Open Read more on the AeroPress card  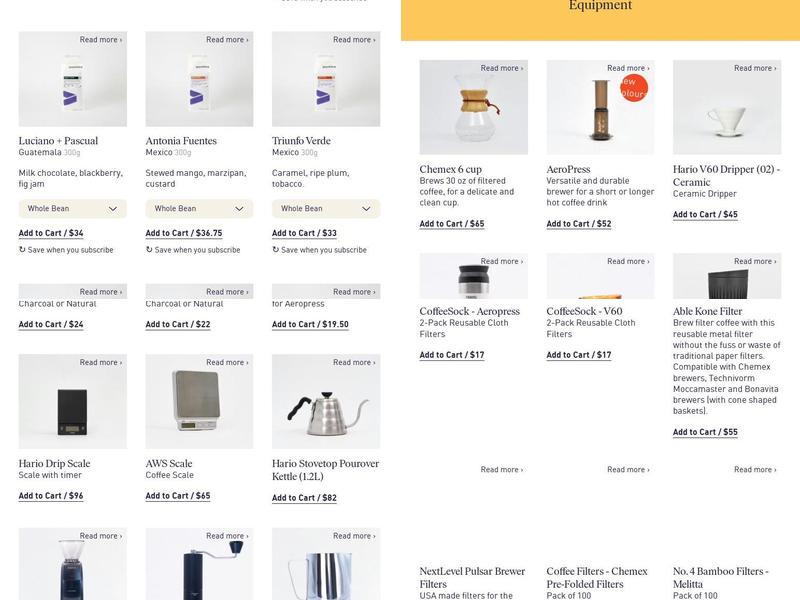tap(628, 68)
